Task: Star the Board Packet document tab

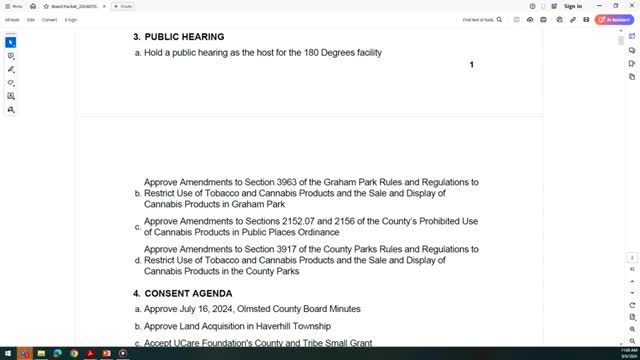Action: [46, 7]
